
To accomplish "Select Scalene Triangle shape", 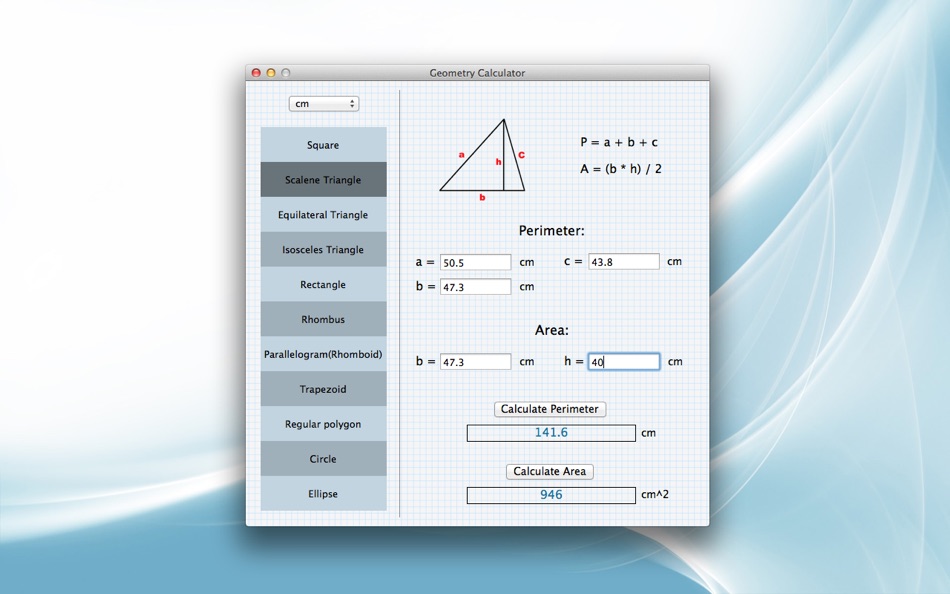I will 323,180.
